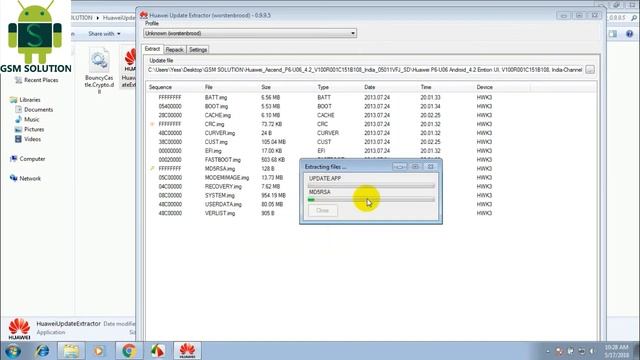
Task: Select the FASTBOOT.img file entry
Action: [222, 160]
